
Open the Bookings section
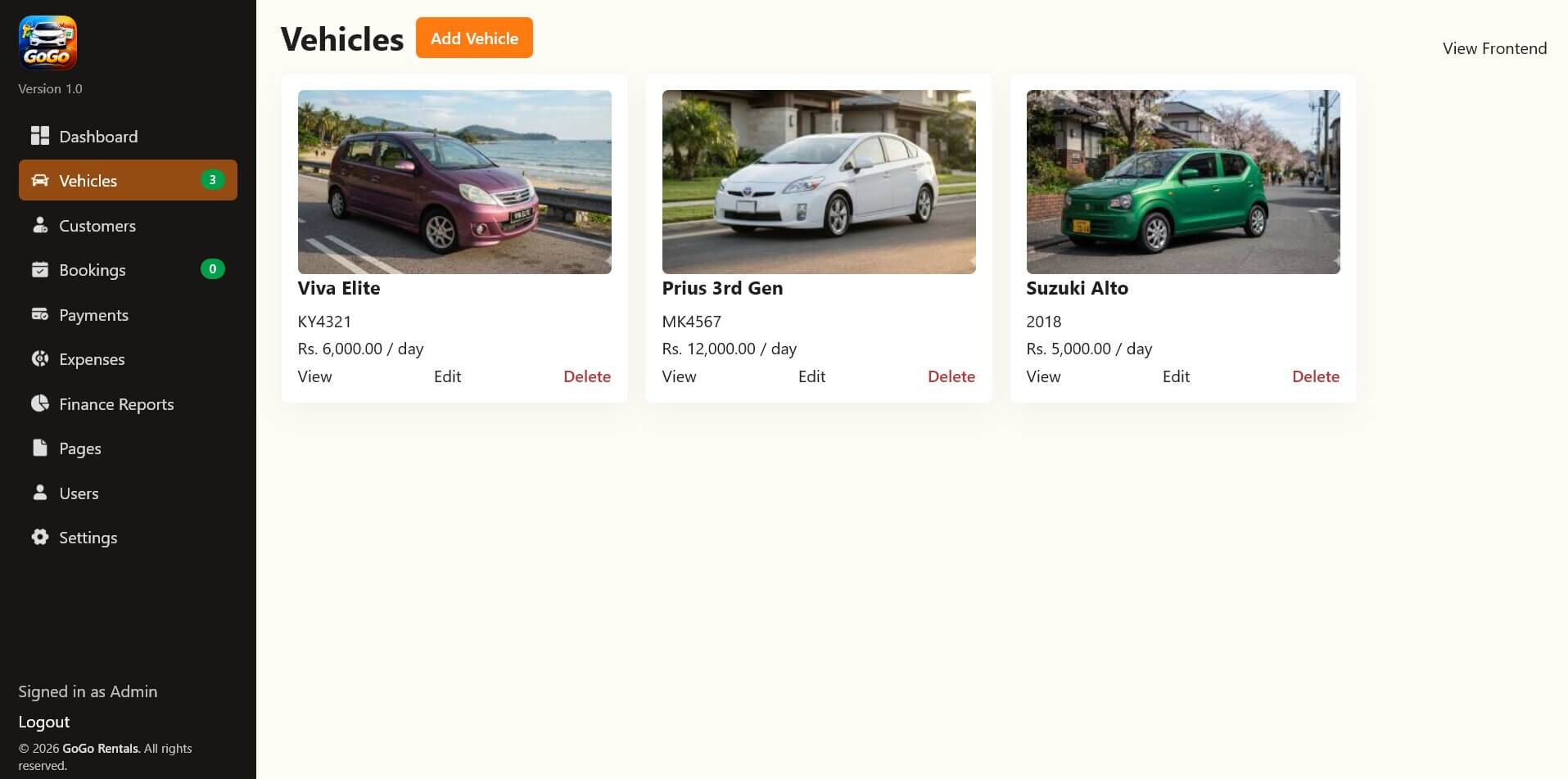click(x=128, y=269)
